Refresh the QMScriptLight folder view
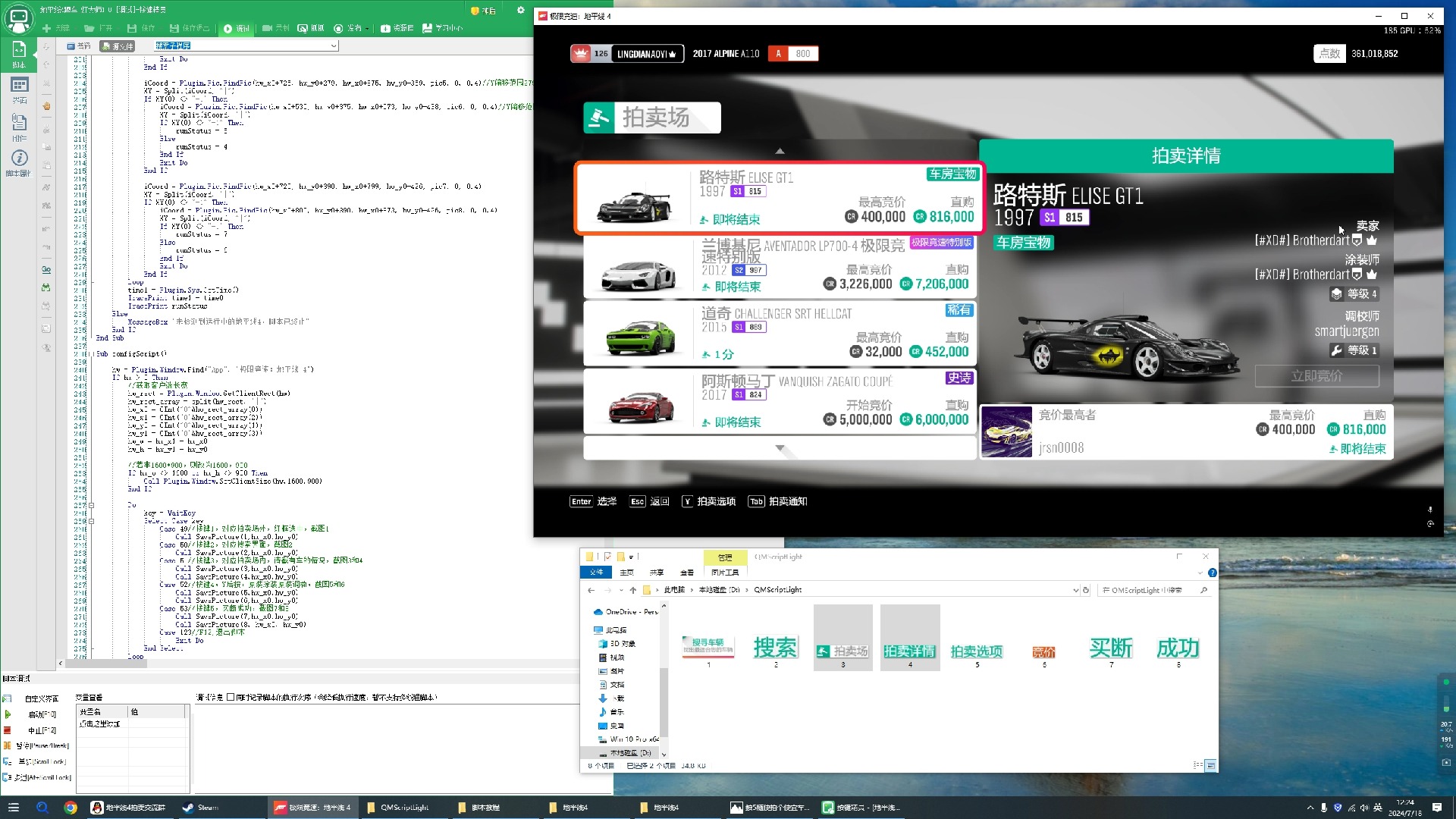Viewport: 1456px width, 819px height. (1086, 590)
